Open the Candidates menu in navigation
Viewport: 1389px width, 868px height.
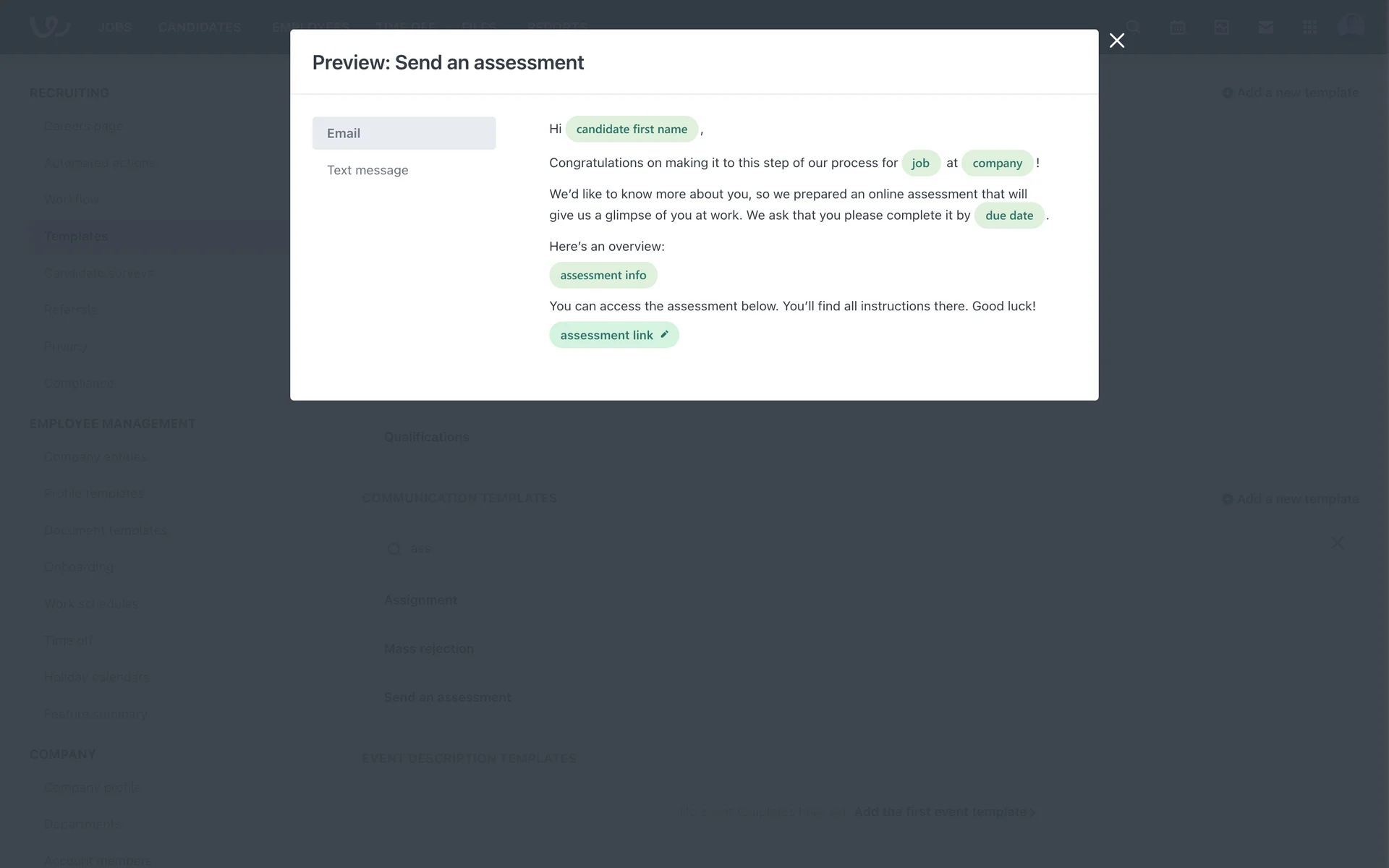click(x=200, y=27)
